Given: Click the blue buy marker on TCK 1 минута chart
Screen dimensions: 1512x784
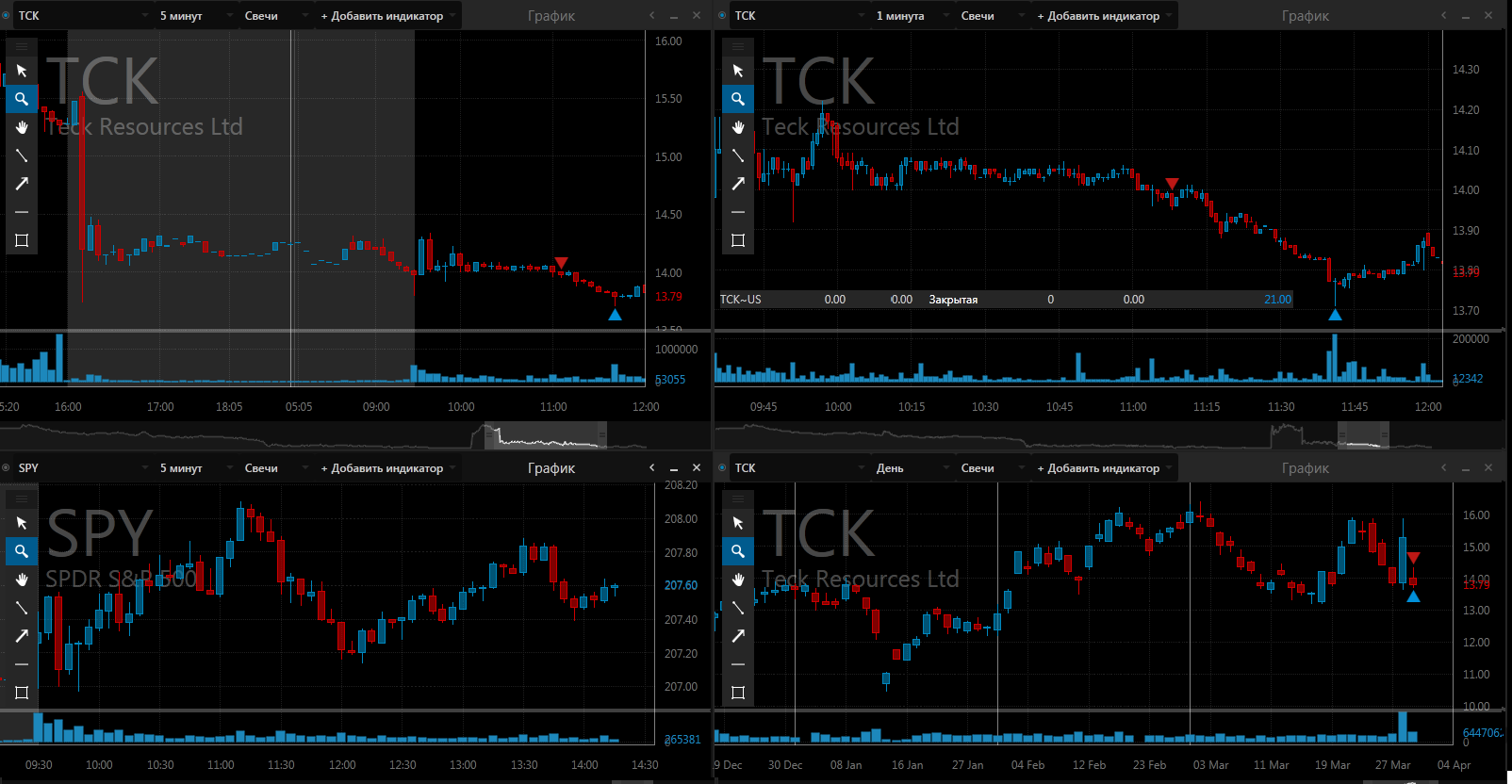Looking at the screenshot, I should click(1335, 315).
